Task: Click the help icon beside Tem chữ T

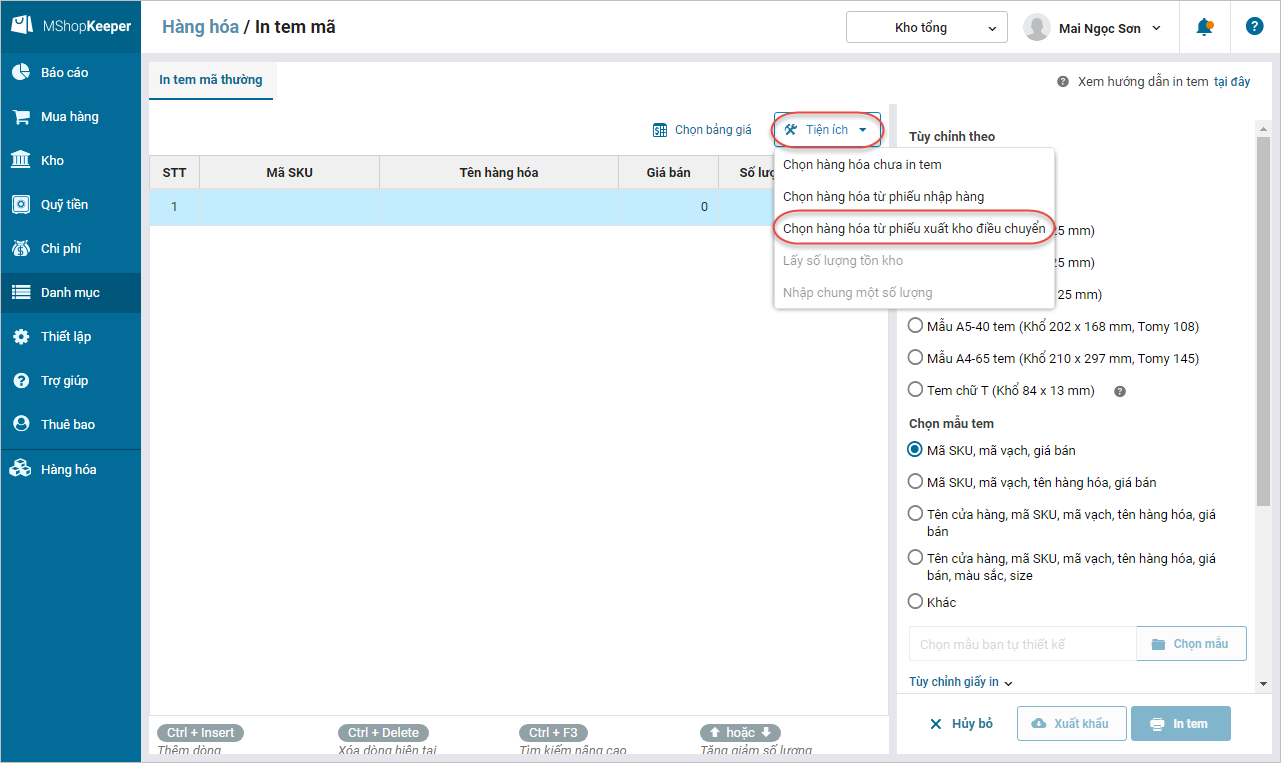Action: (x=1120, y=391)
